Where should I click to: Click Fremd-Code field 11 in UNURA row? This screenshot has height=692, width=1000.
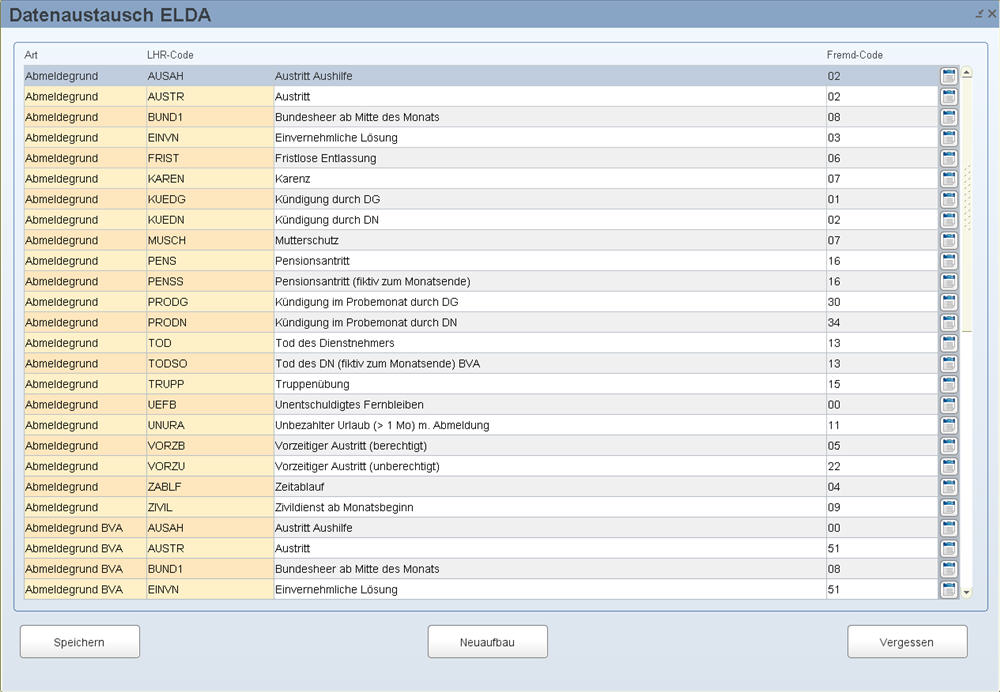(x=882, y=425)
